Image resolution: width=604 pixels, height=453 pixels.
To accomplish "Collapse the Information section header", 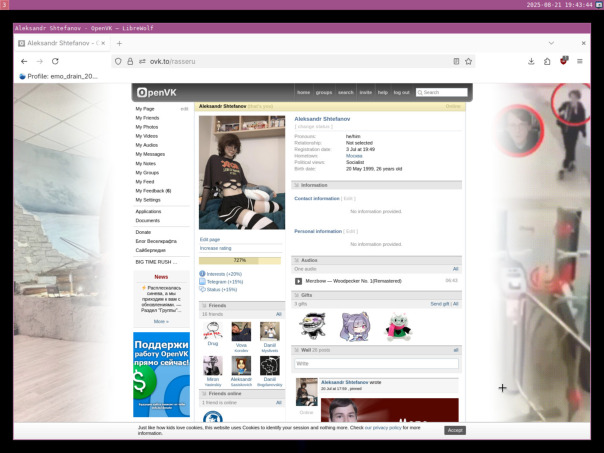I will 376,185.
